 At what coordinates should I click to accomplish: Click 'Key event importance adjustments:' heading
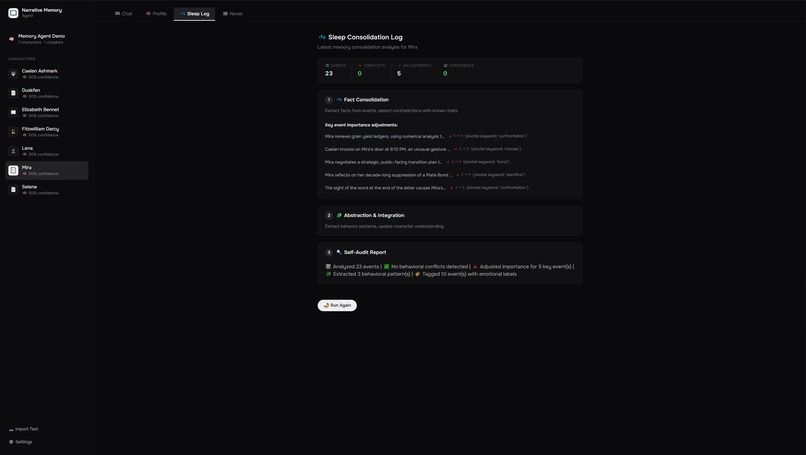tap(361, 125)
